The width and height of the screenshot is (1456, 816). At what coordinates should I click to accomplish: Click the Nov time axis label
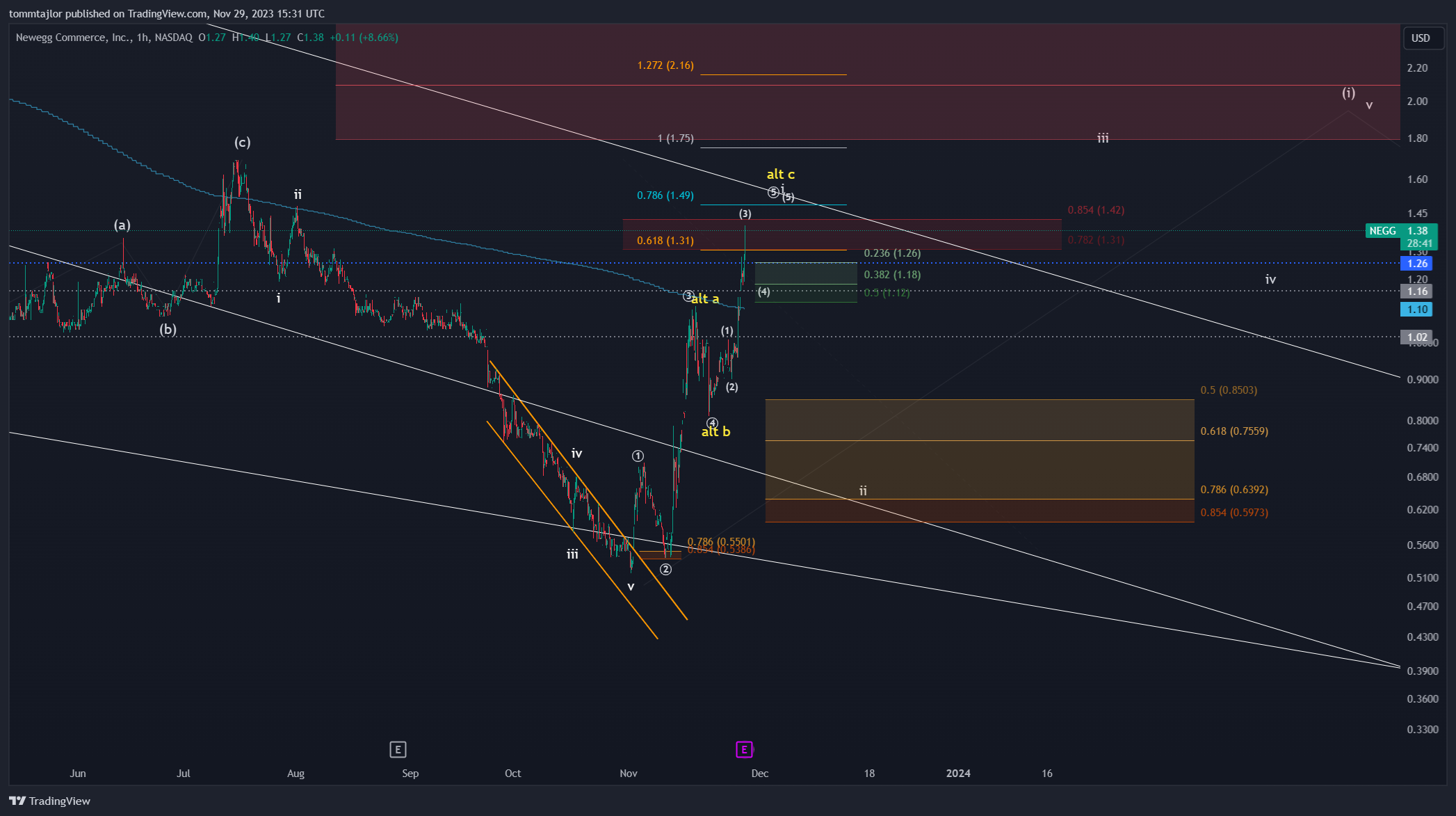[x=629, y=773]
